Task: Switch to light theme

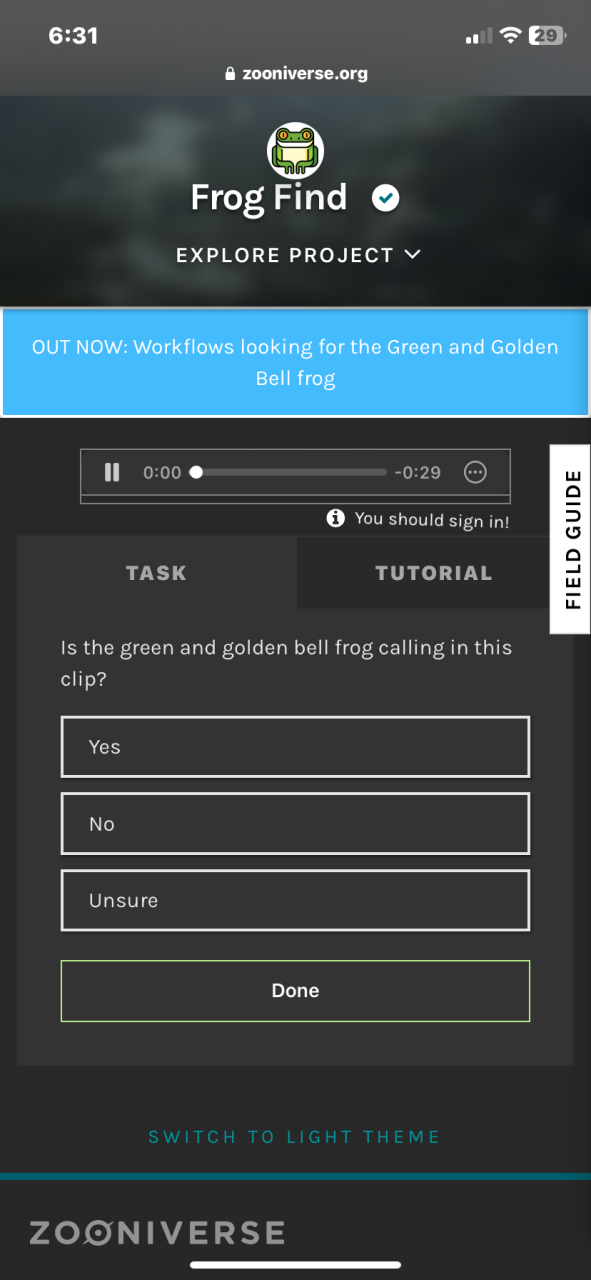Action: (294, 1137)
